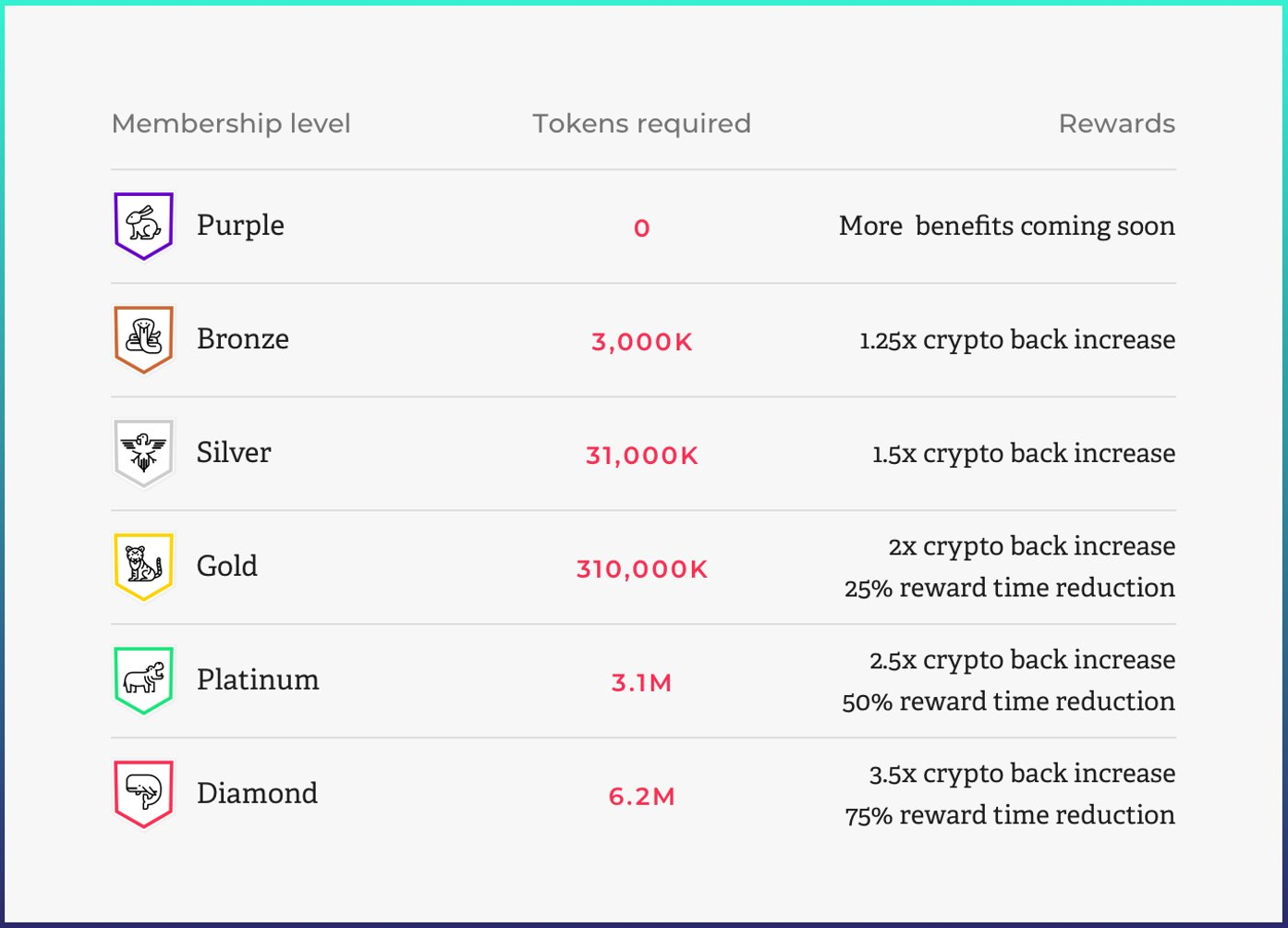
Task: Select the Tokens required column header
Action: [642, 124]
